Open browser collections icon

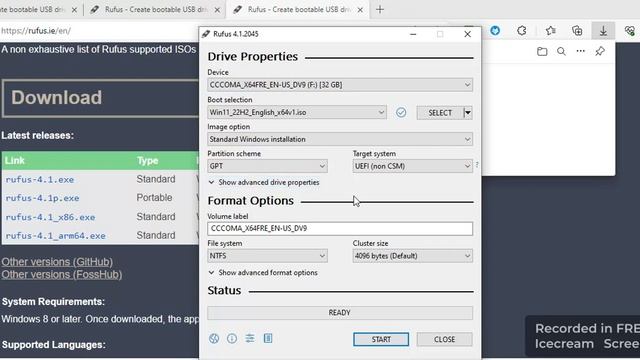click(x=577, y=31)
